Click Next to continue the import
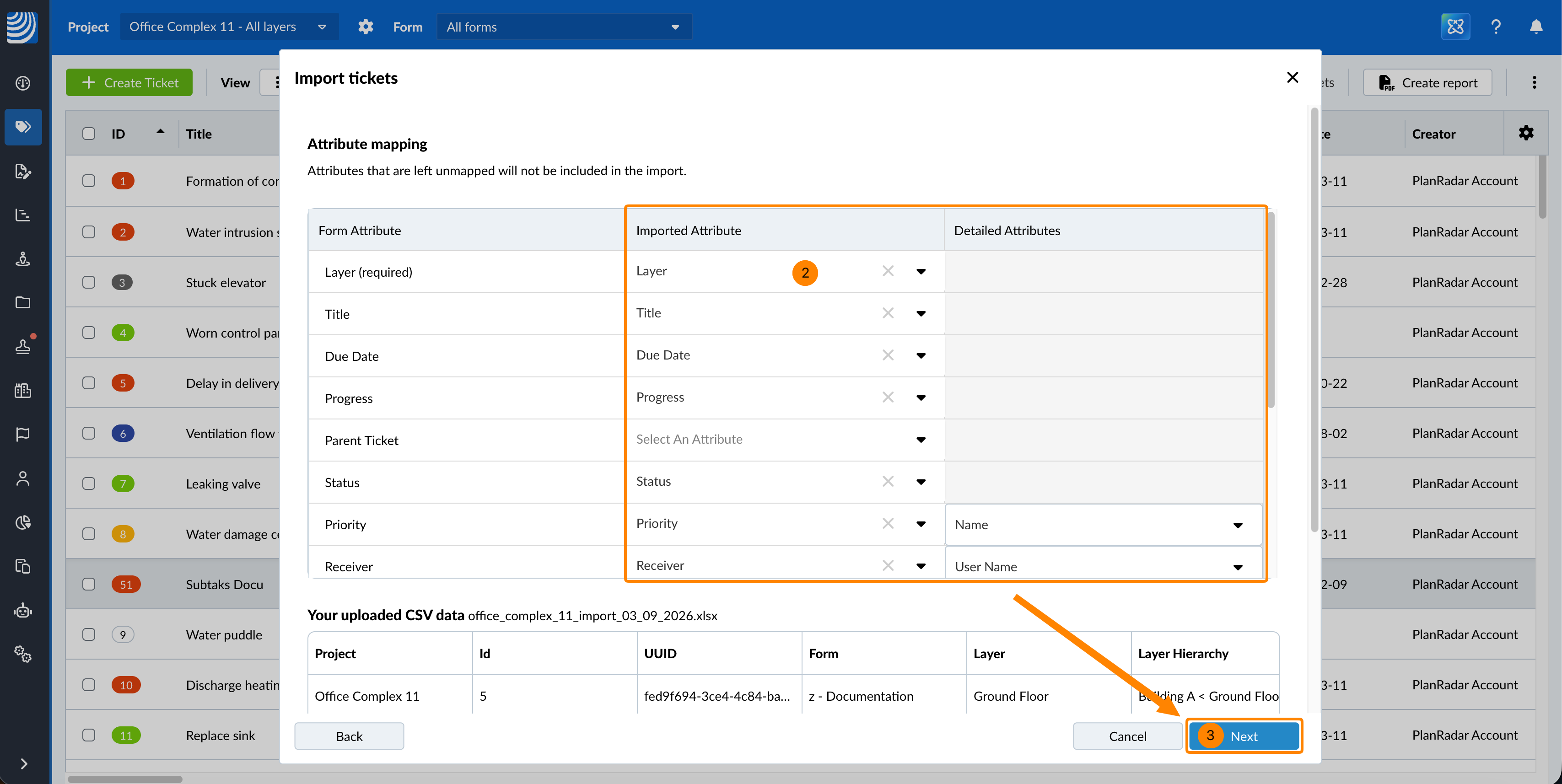The height and width of the screenshot is (784, 1562). coord(1244,736)
